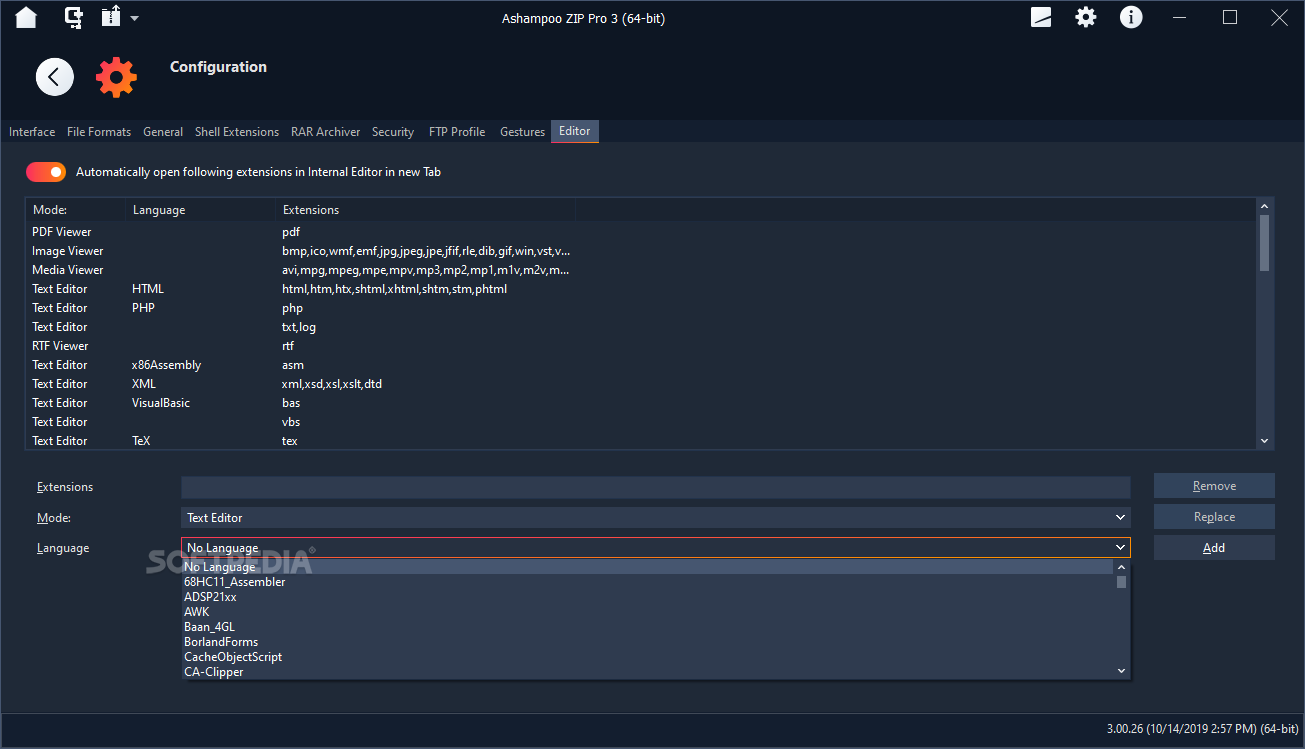Click the round back arrow button
The height and width of the screenshot is (749, 1305).
[x=55, y=77]
